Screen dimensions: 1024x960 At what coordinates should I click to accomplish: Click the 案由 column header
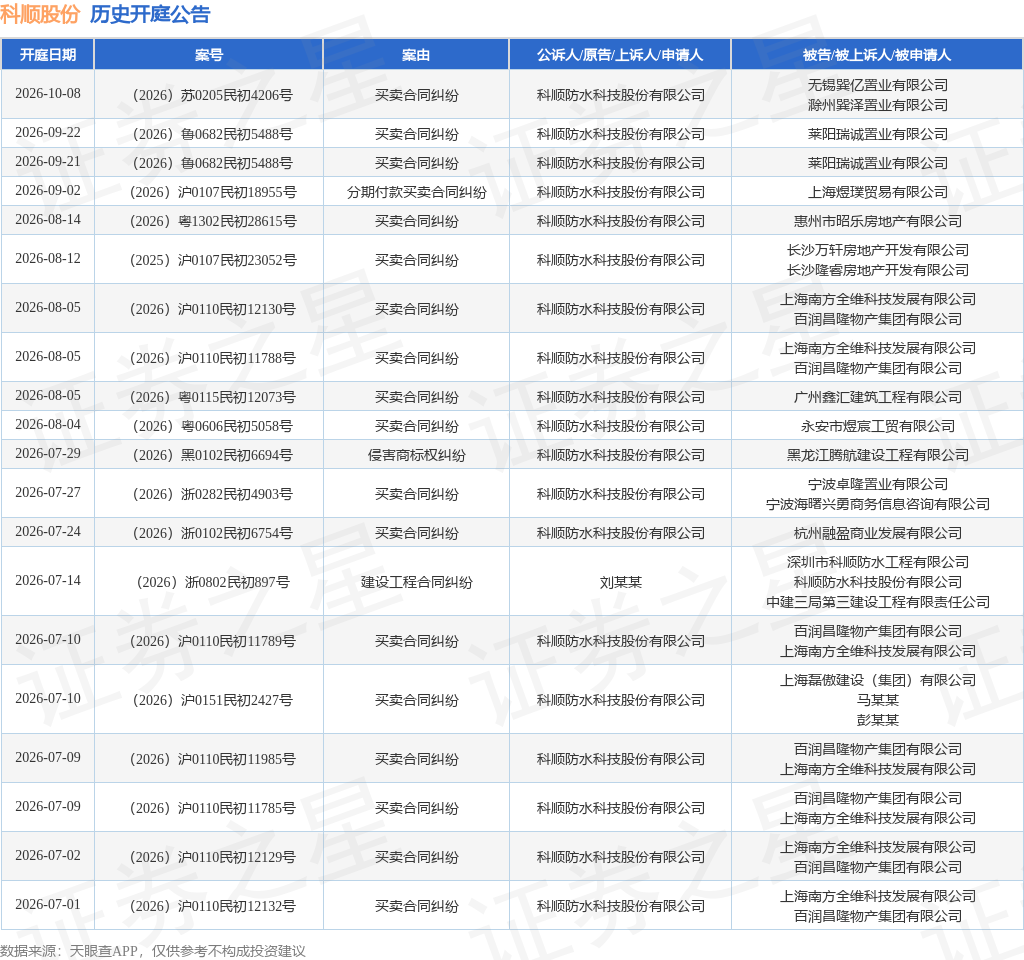click(416, 55)
